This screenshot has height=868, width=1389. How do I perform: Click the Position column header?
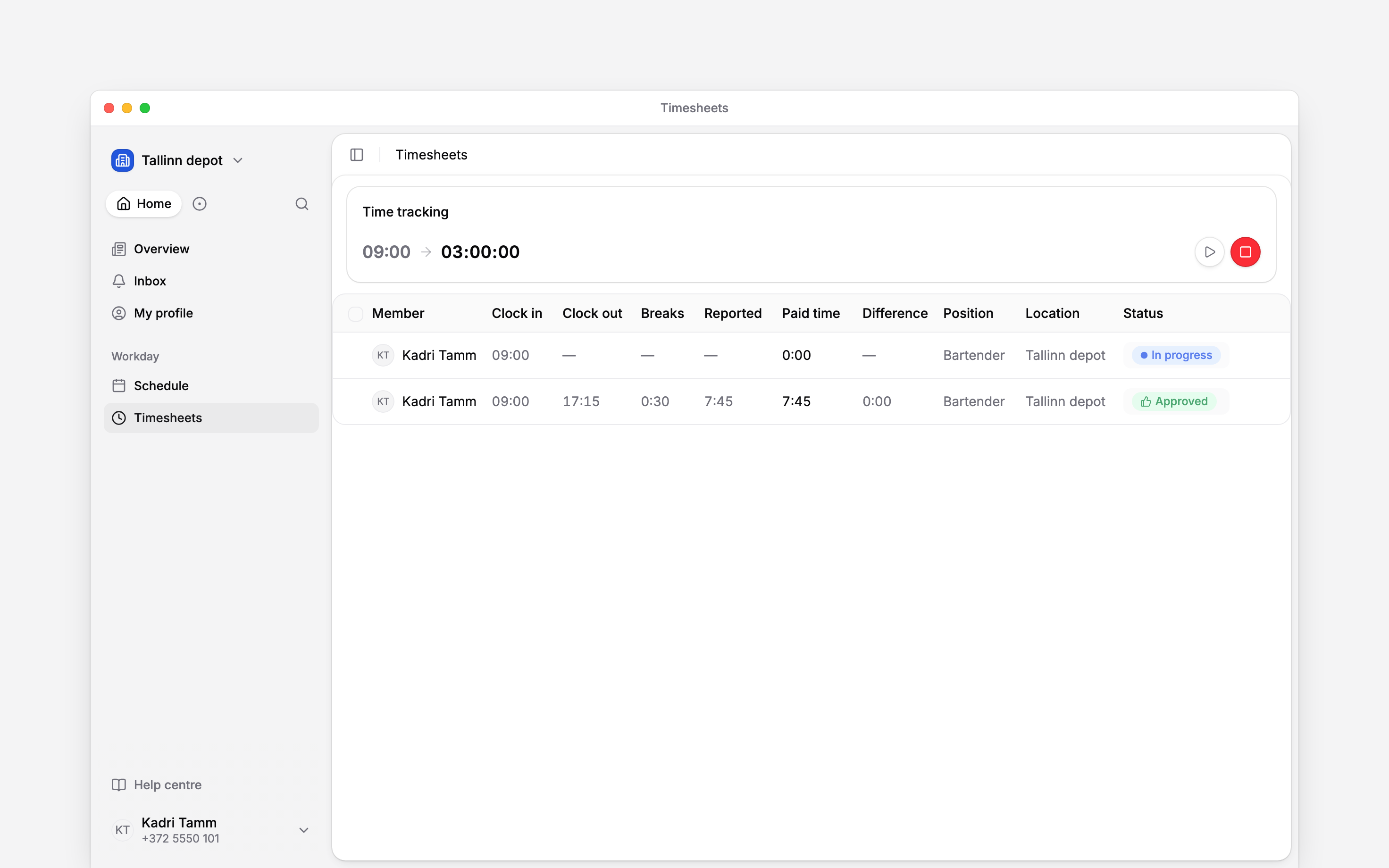(968, 313)
